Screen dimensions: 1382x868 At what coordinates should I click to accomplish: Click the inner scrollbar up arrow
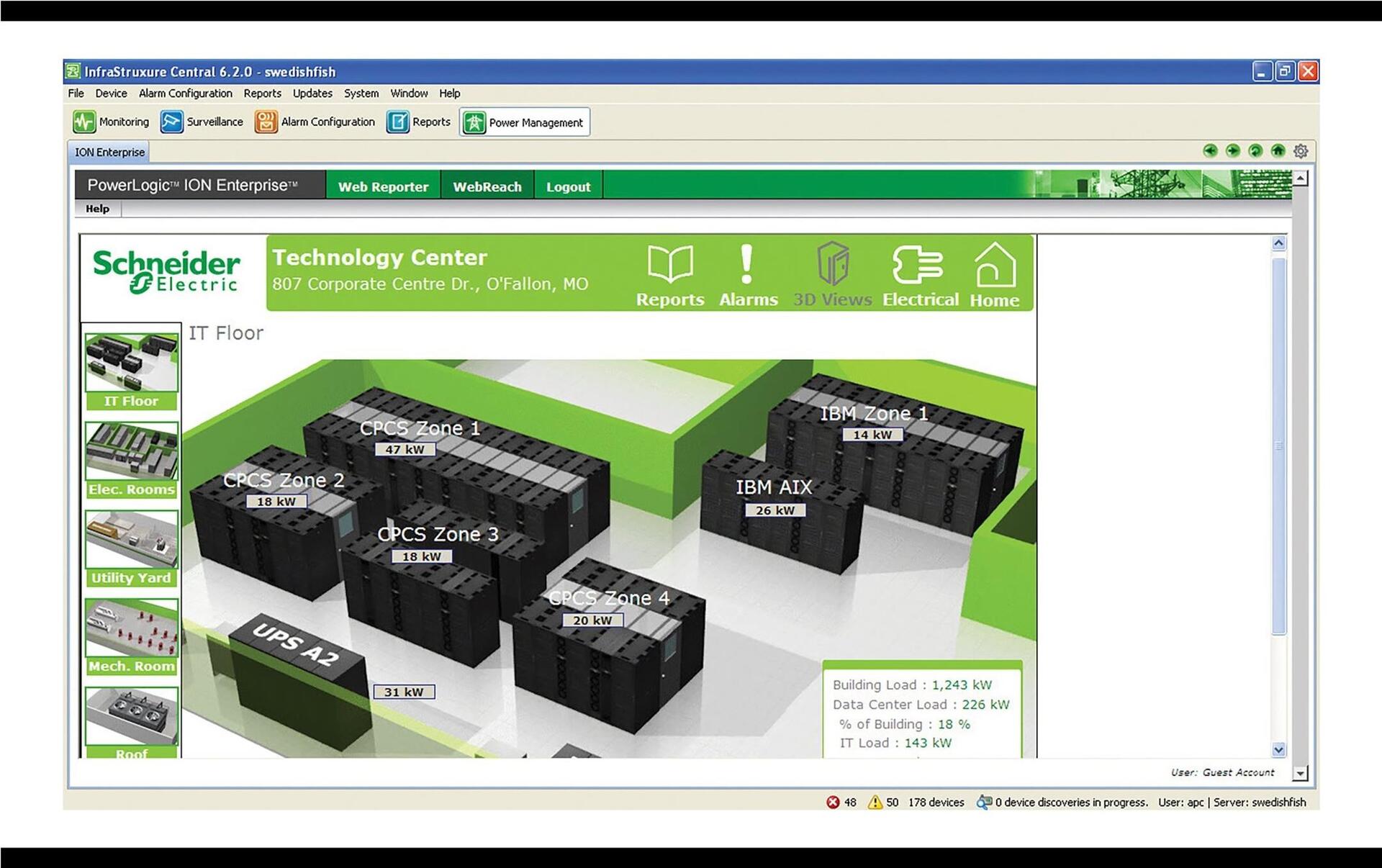1278,243
